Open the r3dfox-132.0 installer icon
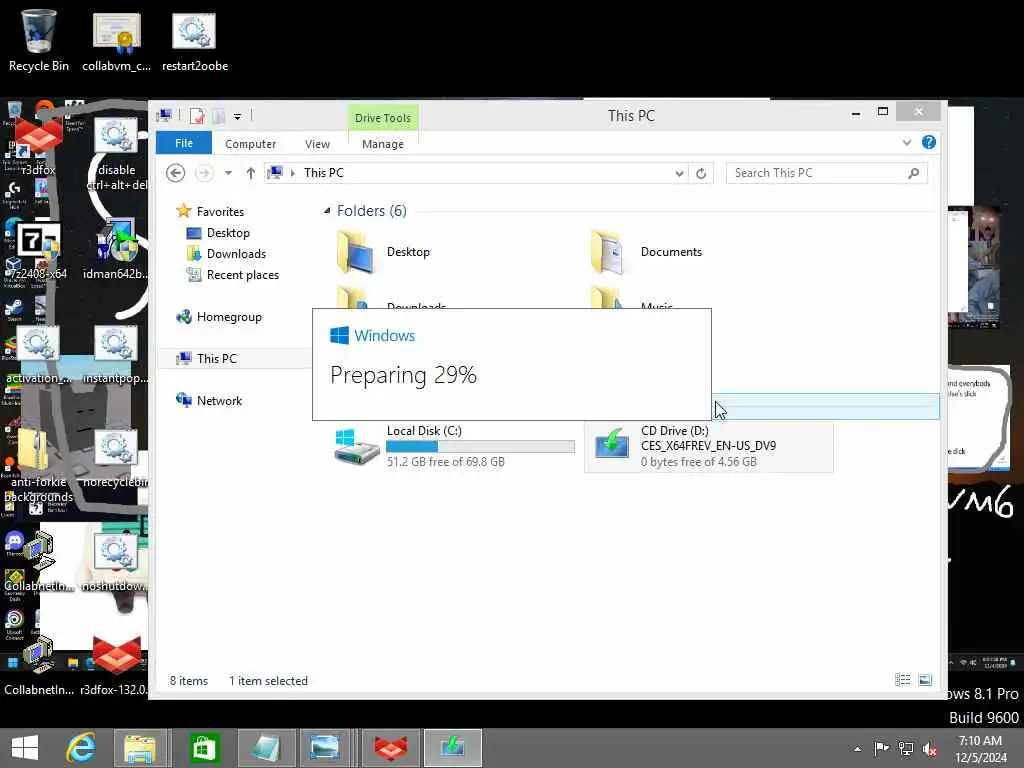Screen dimensions: 1024x768 (116, 665)
